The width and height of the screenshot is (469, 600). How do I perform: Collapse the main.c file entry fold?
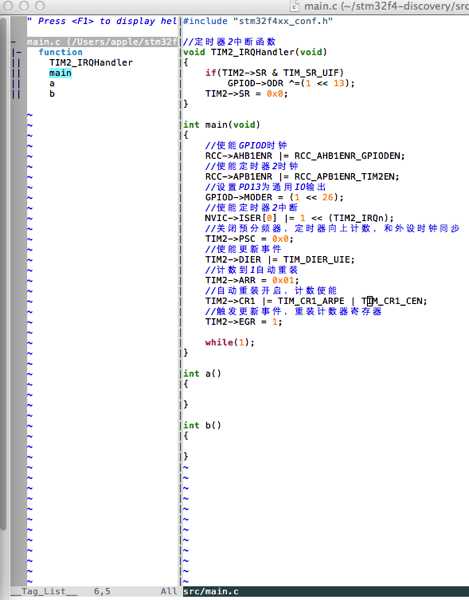pyautogui.click(x=14, y=42)
